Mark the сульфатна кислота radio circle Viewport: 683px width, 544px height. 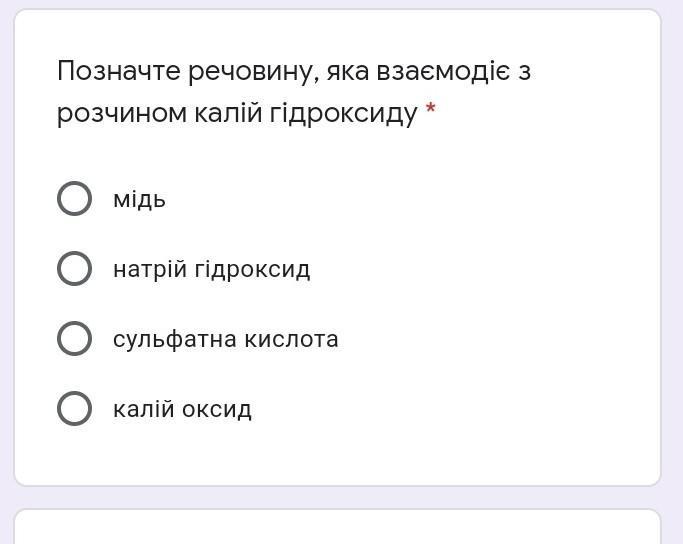tap(75, 339)
